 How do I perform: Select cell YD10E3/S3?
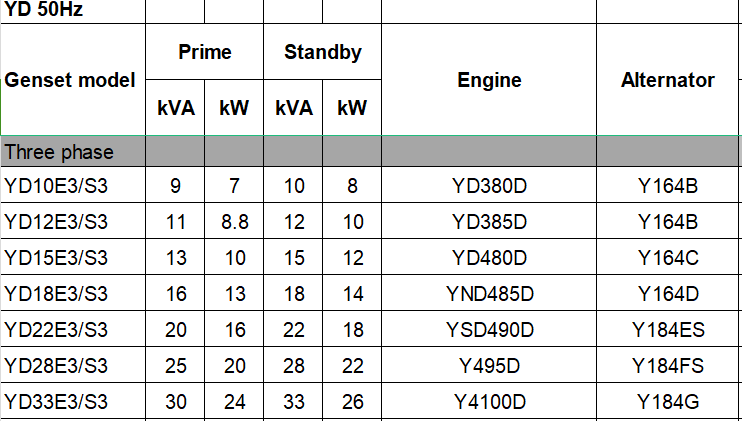pos(73,185)
